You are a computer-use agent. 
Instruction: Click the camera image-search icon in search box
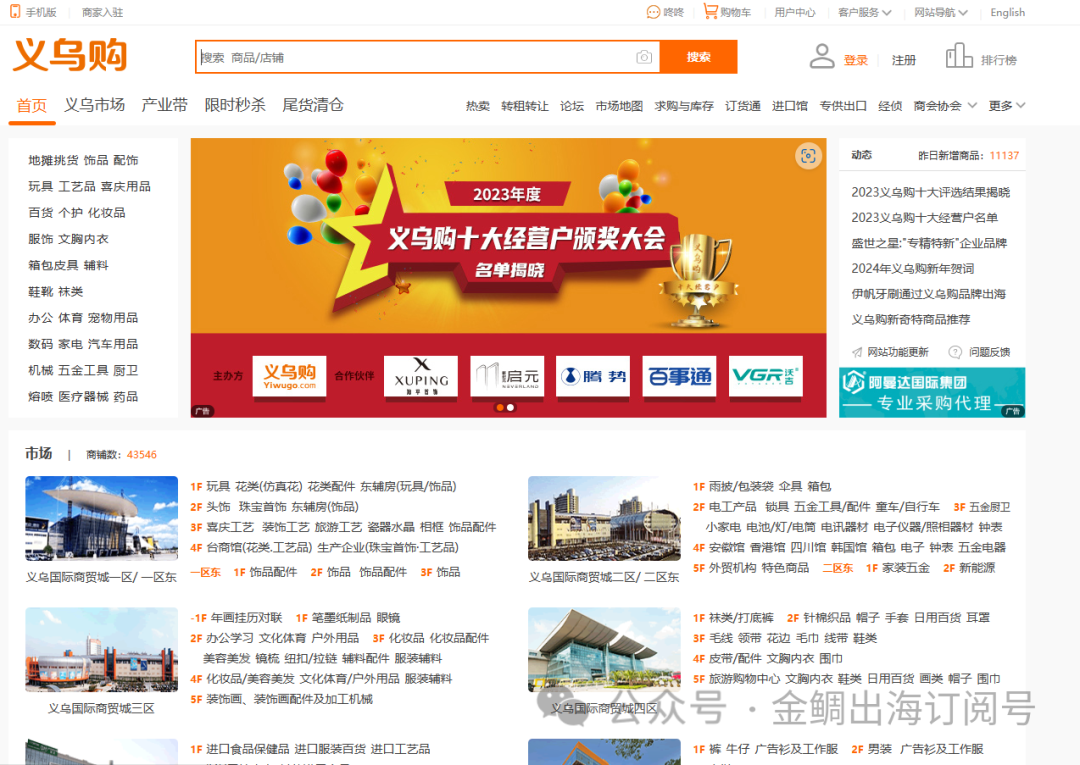(x=644, y=57)
